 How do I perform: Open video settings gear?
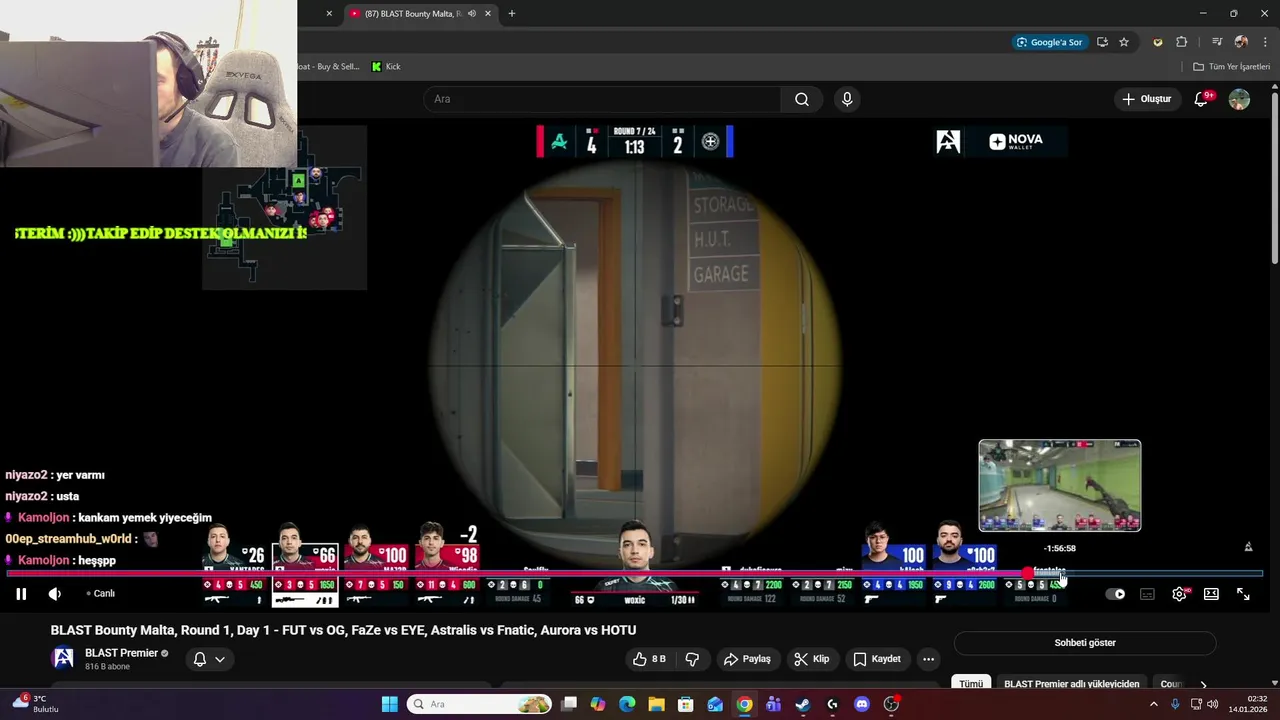pos(1180,594)
